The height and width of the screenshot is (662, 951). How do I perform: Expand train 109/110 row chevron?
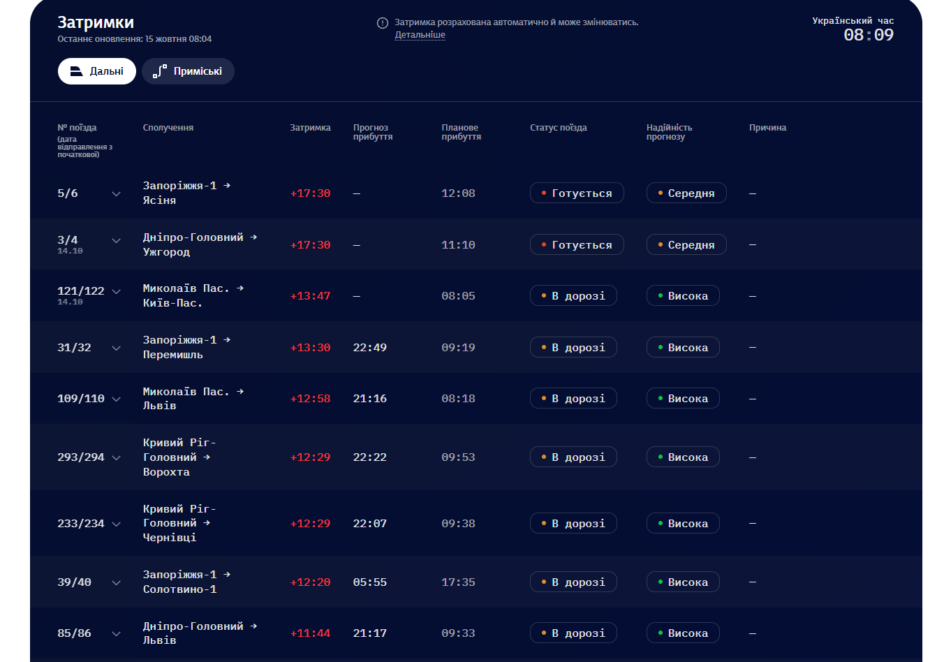pyautogui.click(x=116, y=399)
